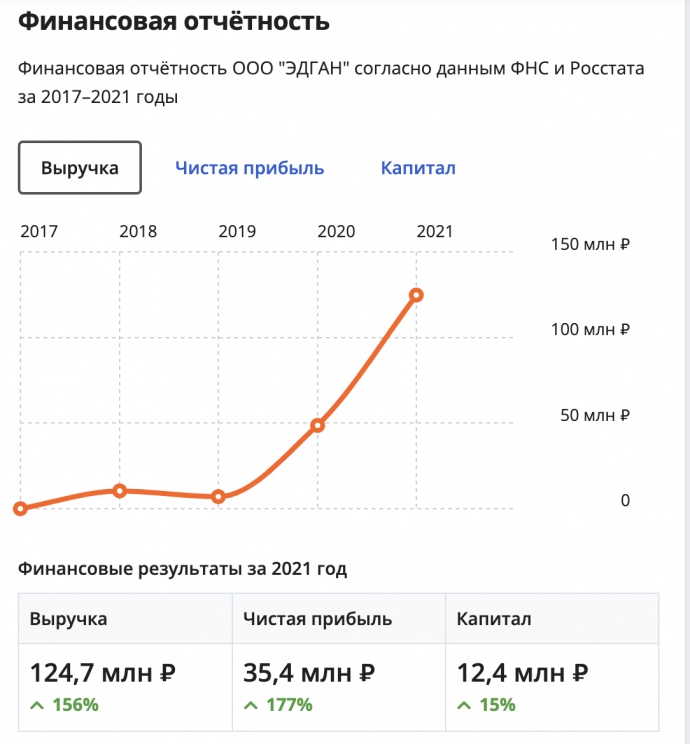Click the 2018 data point marker
690x744 pixels.
pyautogui.click(x=120, y=491)
